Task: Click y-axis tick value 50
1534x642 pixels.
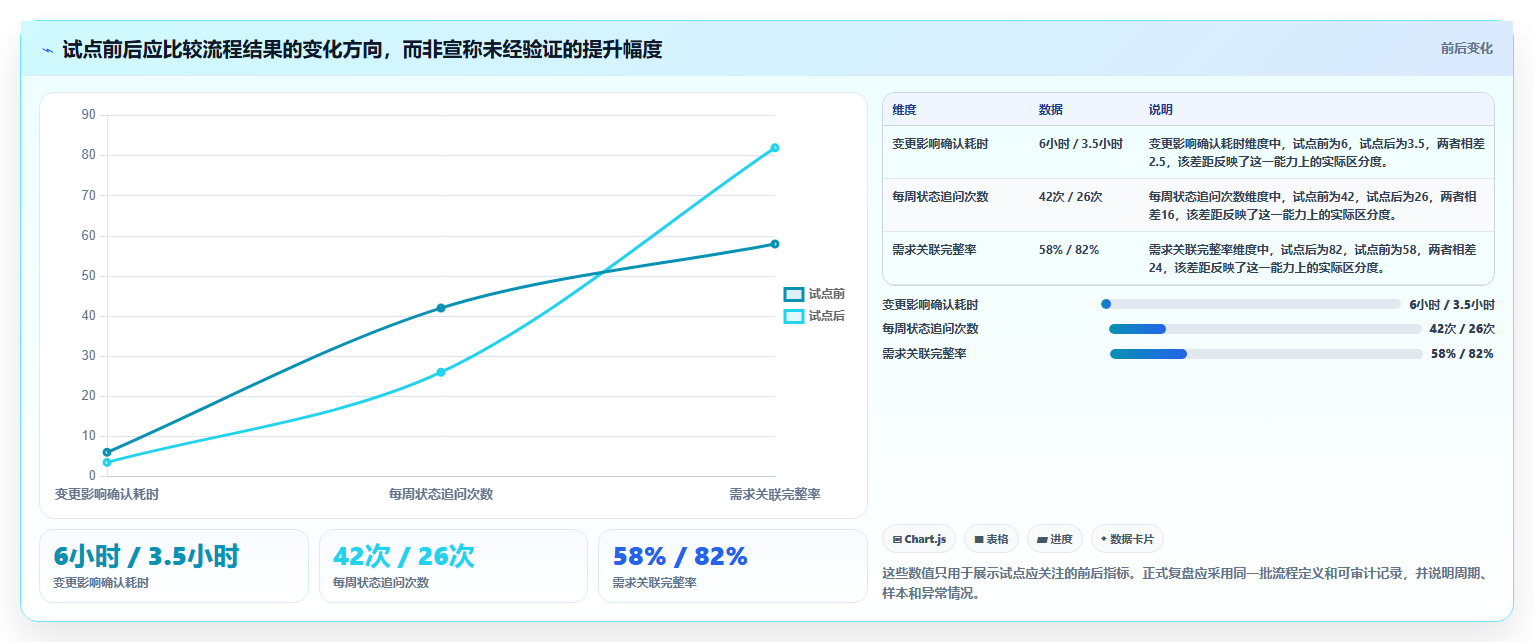Action: (89, 276)
